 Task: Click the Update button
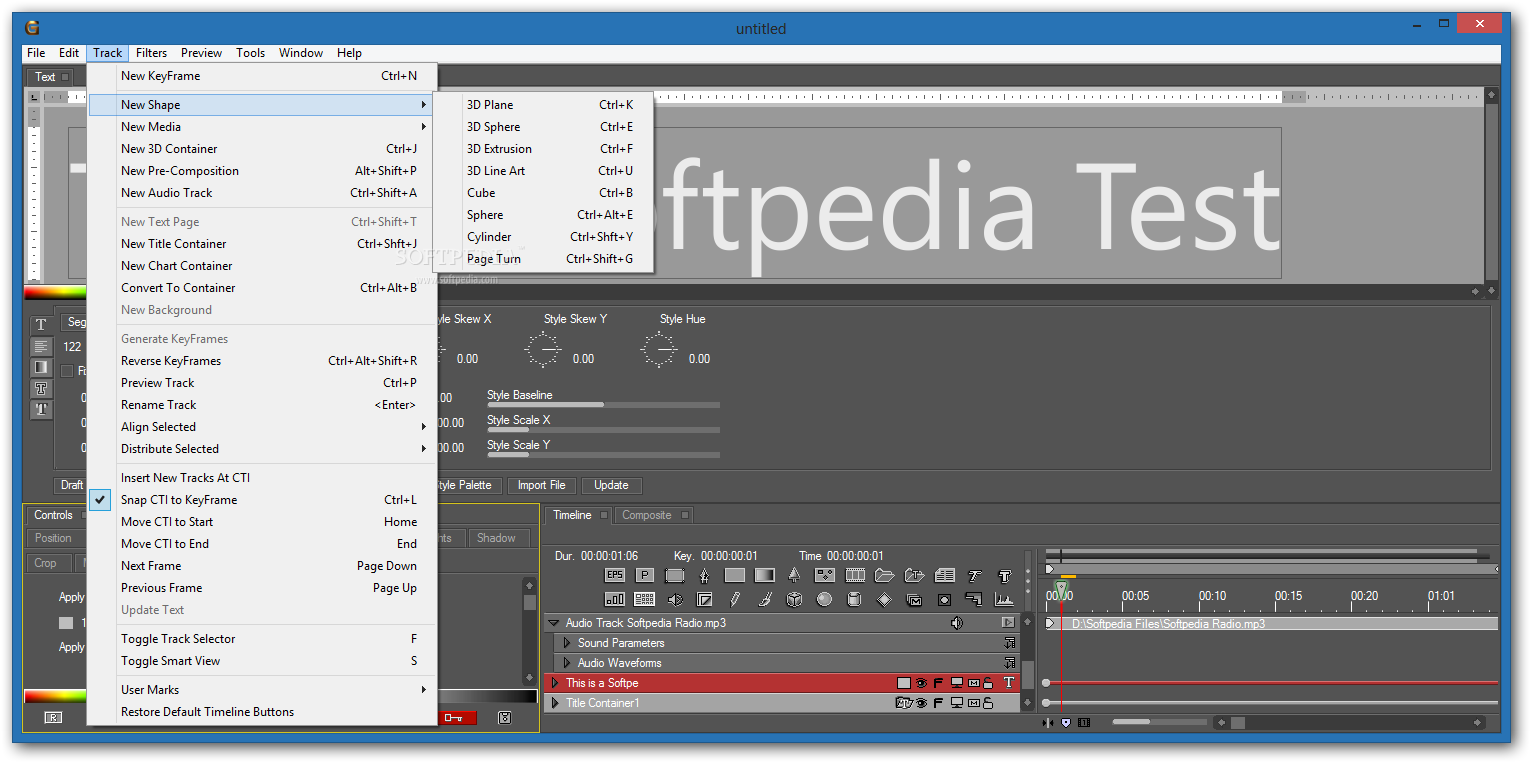[x=611, y=485]
